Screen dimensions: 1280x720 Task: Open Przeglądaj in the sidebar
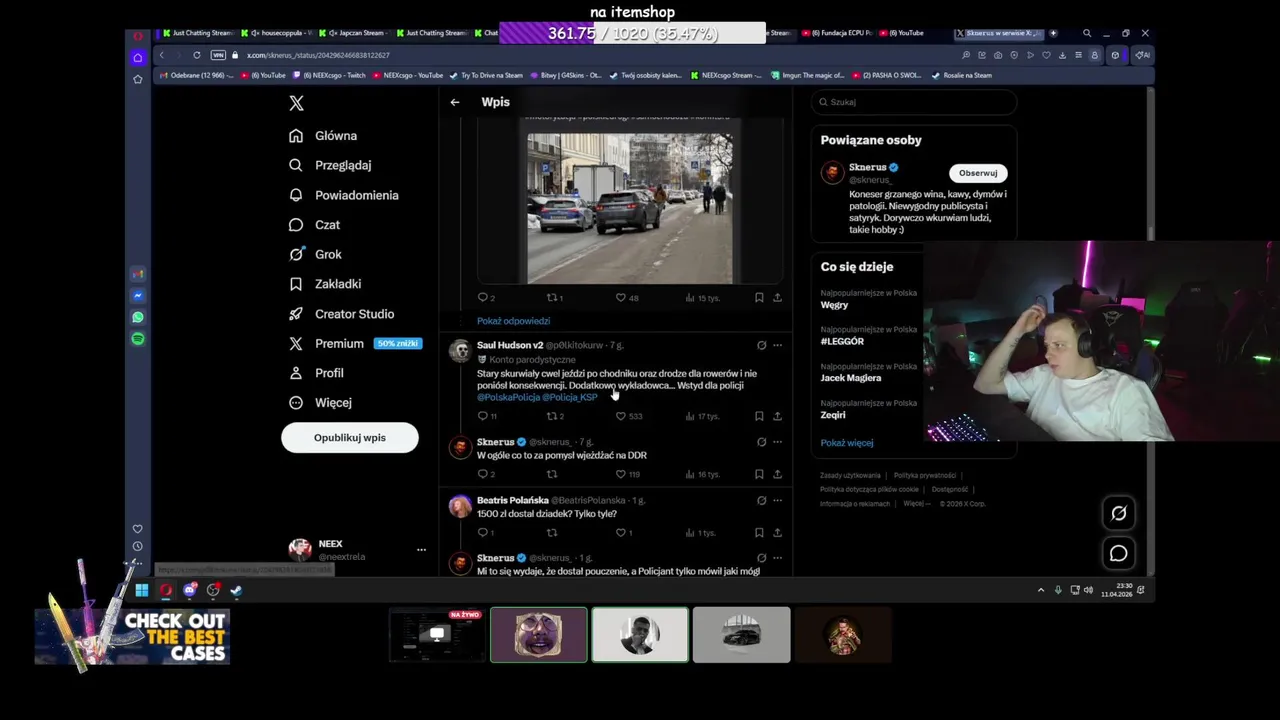tap(330, 165)
